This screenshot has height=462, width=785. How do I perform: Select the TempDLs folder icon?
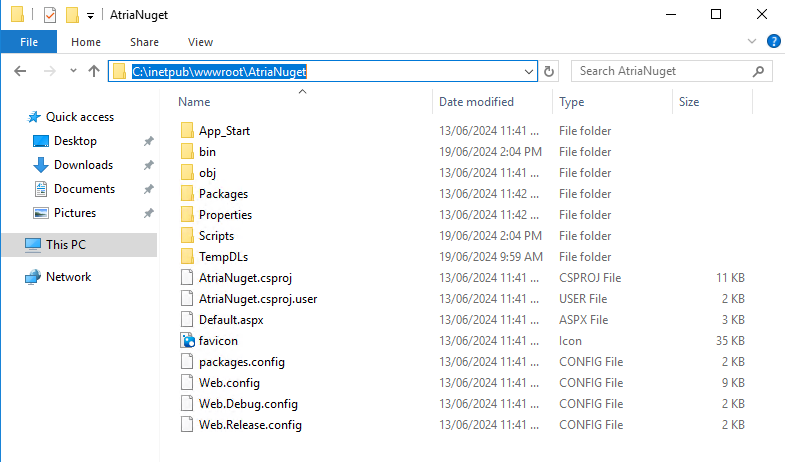tap(187, 256)
